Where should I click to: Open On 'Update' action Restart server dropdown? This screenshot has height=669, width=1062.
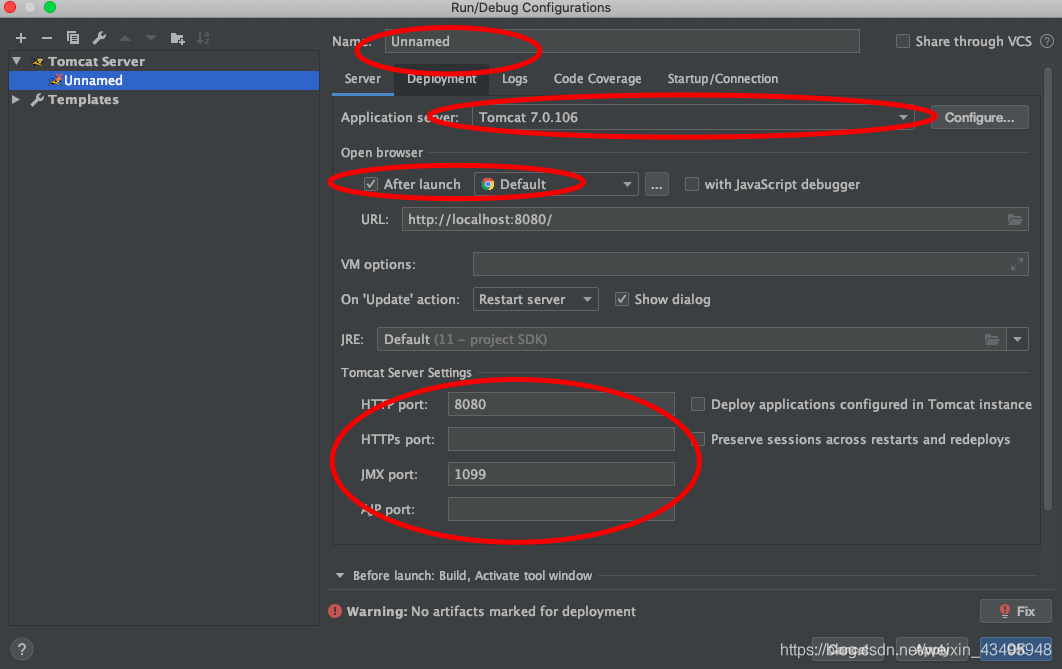(535, 299)
